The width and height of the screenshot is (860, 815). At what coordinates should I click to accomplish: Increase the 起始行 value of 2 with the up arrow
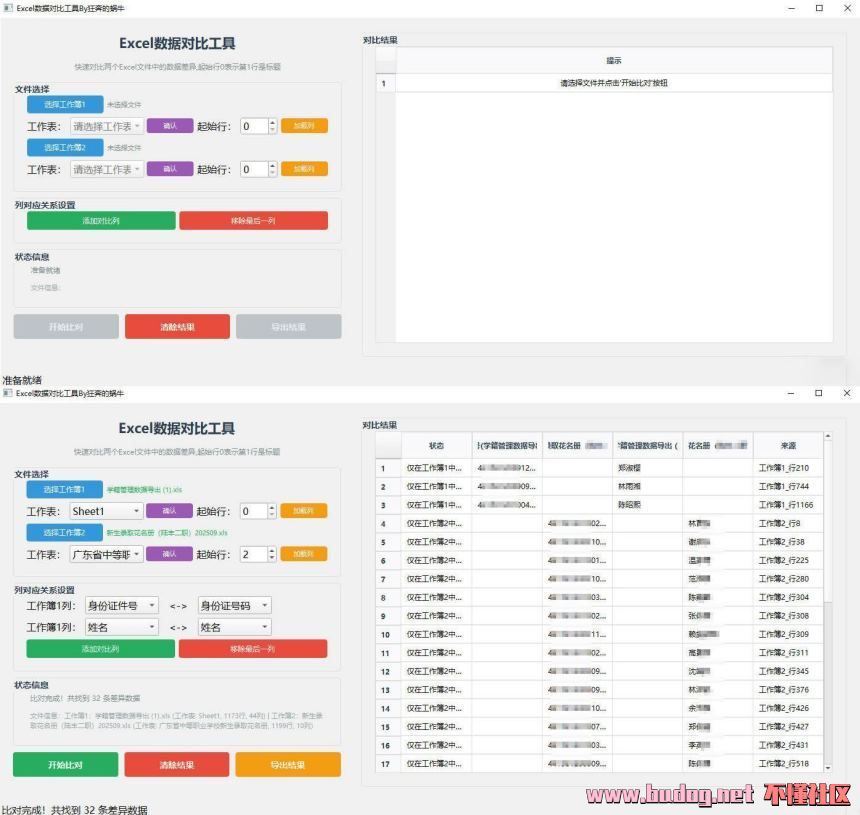click(x=272, y=551)
